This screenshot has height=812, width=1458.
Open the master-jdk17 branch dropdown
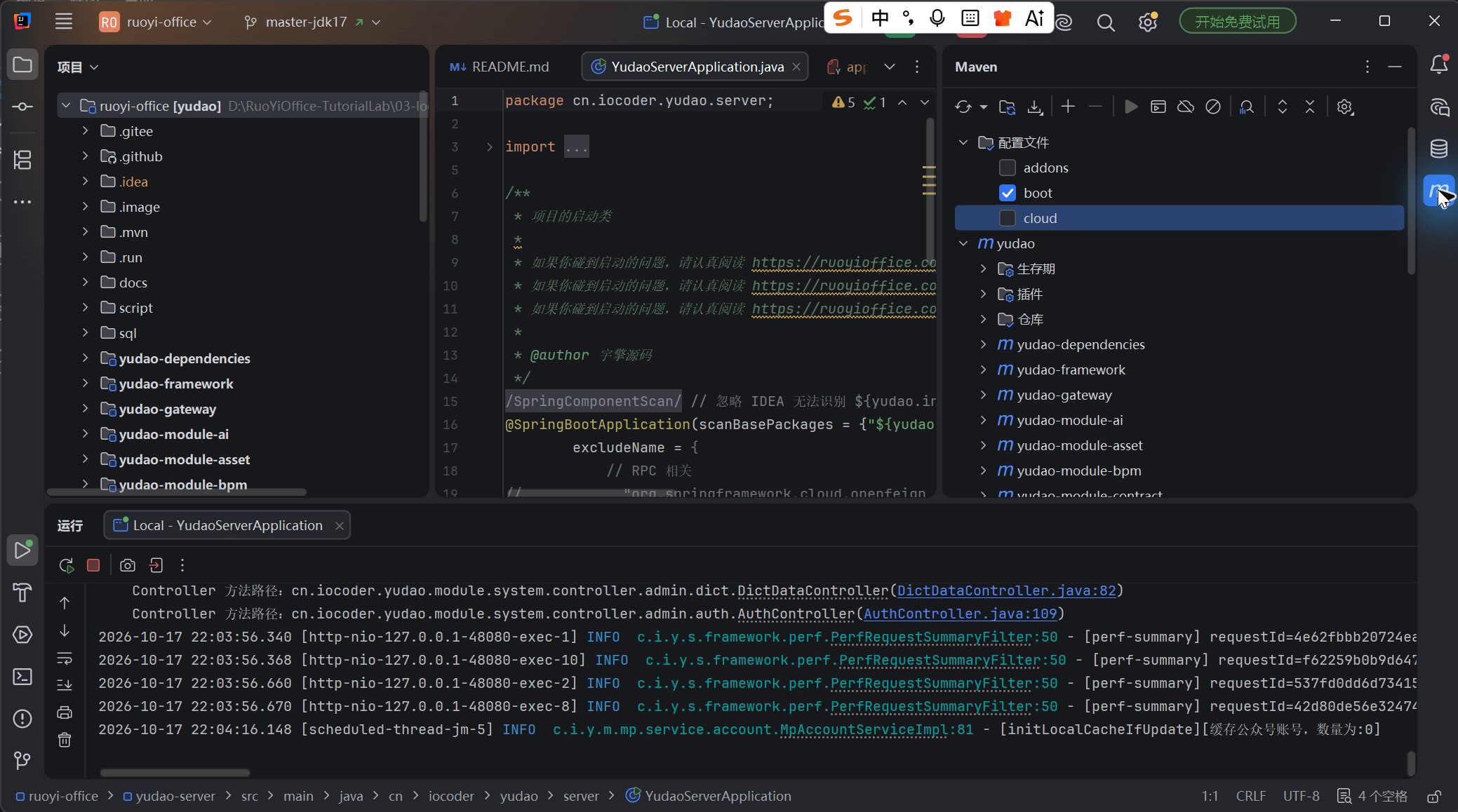click(x=312, y=22)
